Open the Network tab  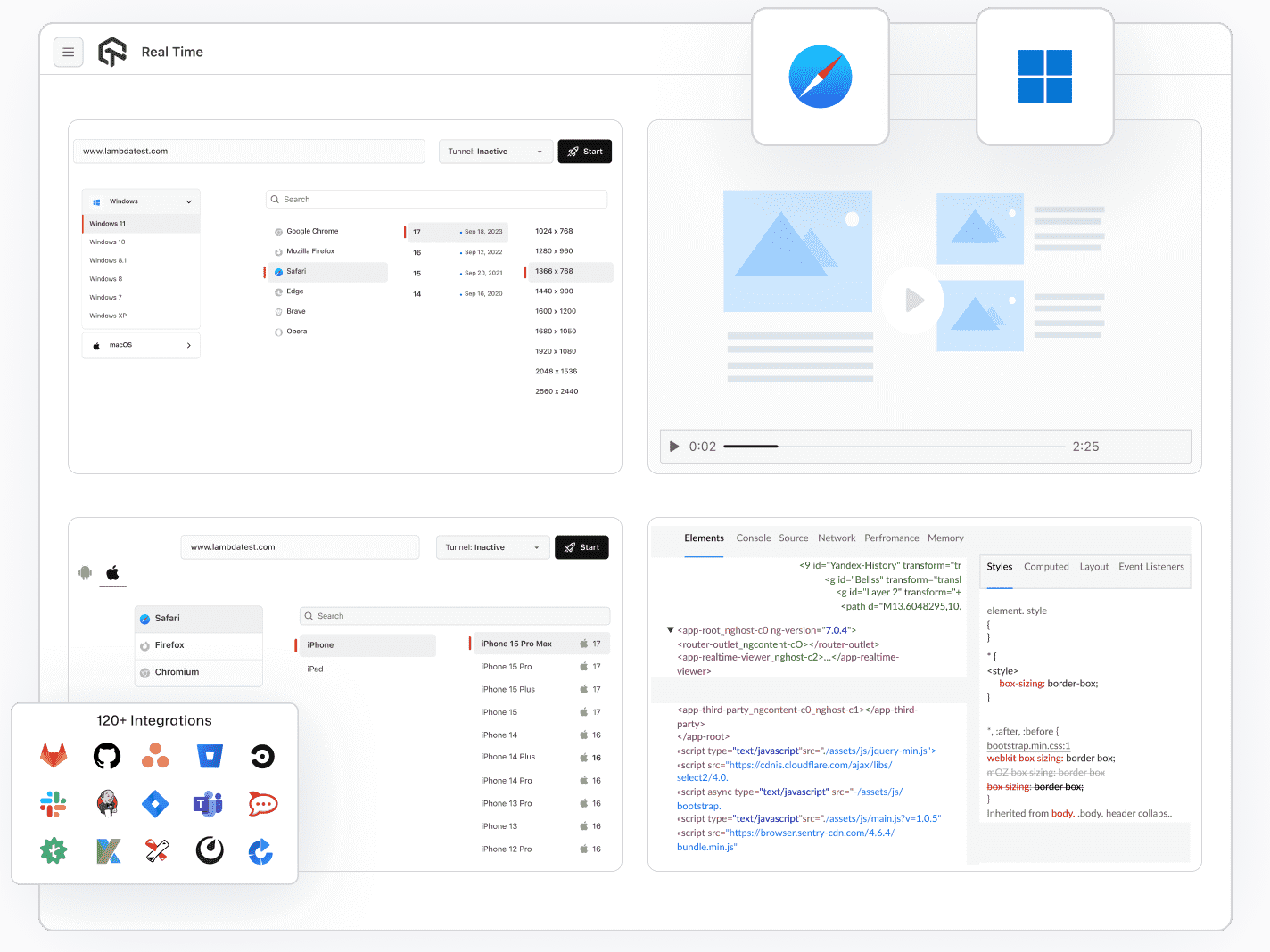tap(837, 538)
